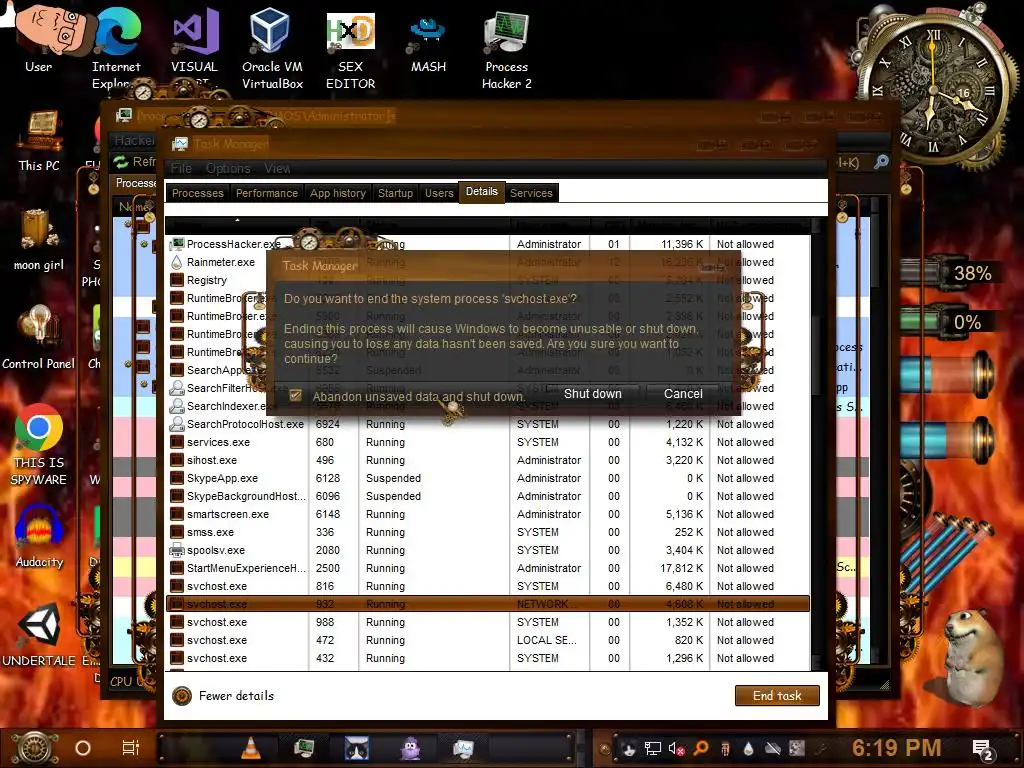1024x768 pixels.
Task: Click the End task button
Action: point(777,696)
